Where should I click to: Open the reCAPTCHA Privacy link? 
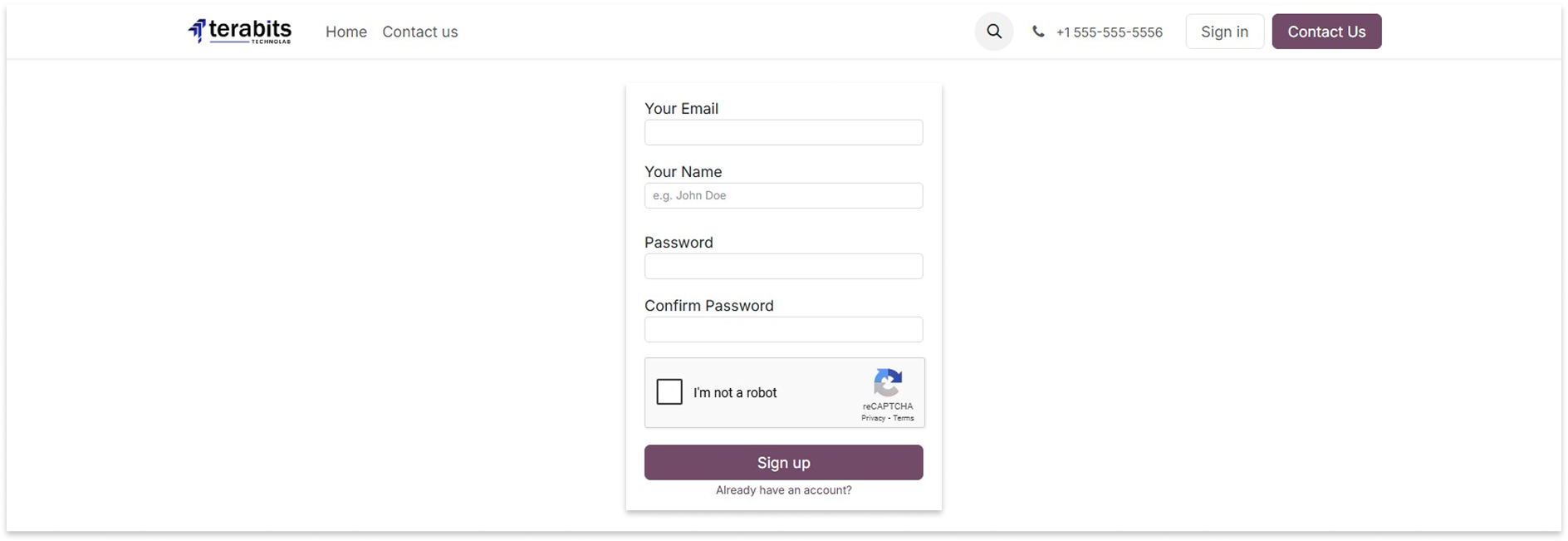click(x=873, y=418)
